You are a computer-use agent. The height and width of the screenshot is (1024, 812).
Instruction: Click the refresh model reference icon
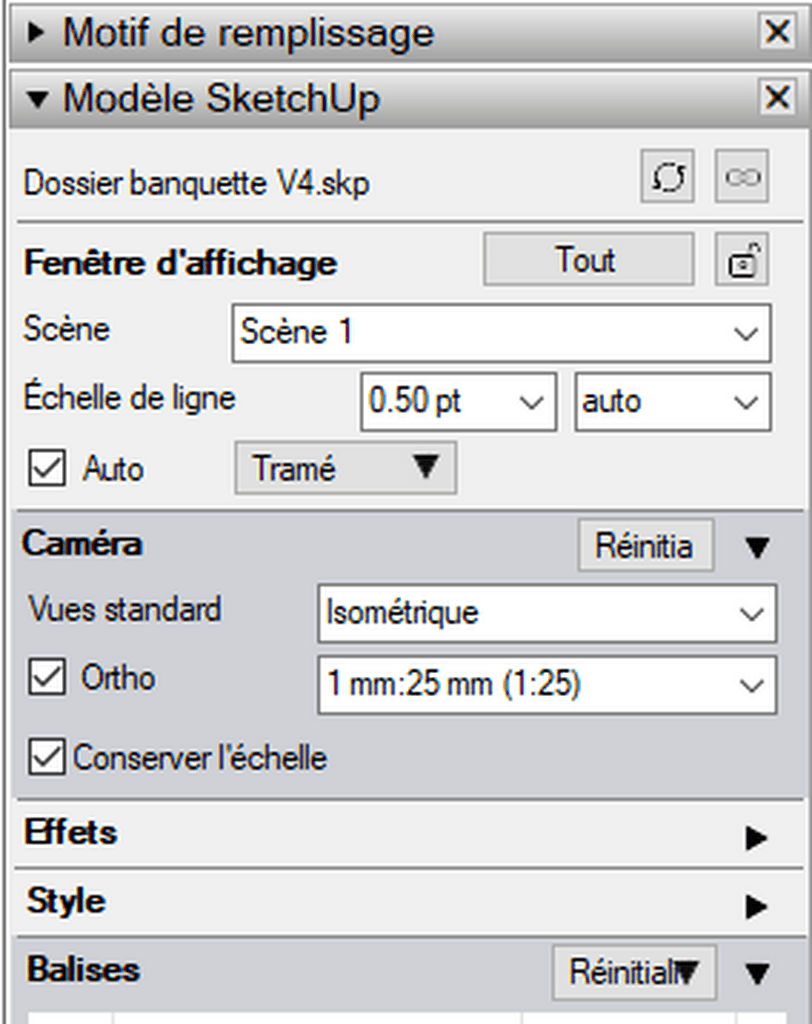(667, 176)
